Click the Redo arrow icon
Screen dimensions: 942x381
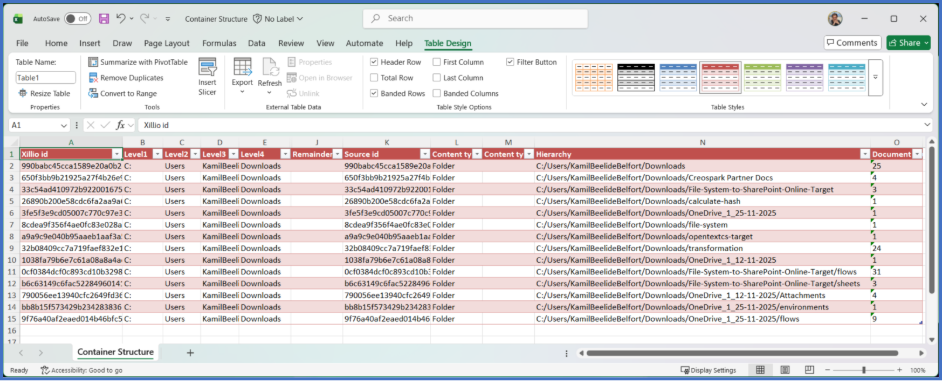(x=144, y=19)
